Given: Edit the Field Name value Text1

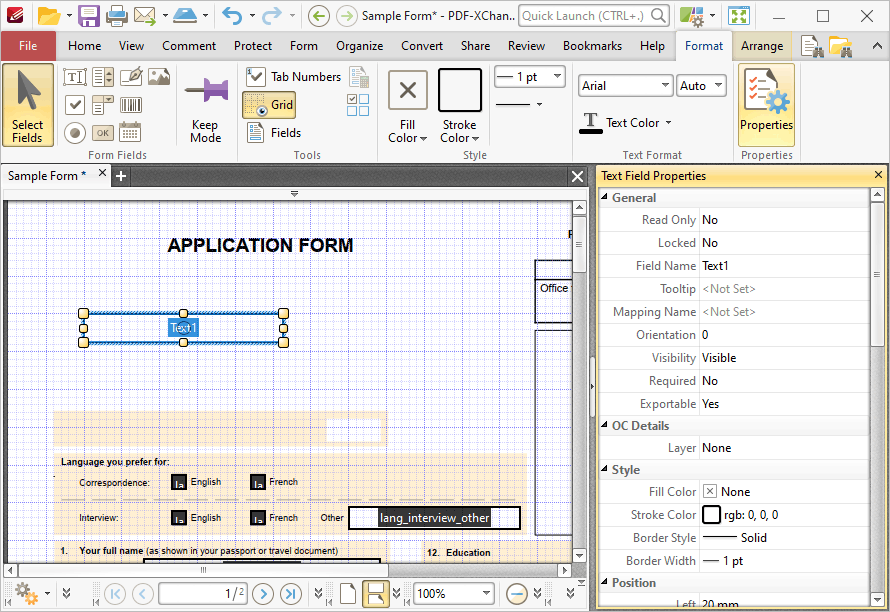Looking at the screenshot, I should coord(784,266).
